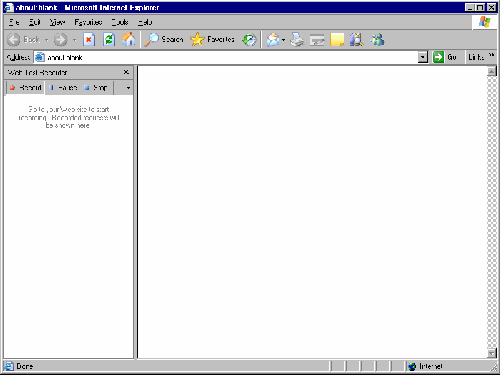
Task: Open the Mail button dropdown arrow
Action: (x=283, y=40)
